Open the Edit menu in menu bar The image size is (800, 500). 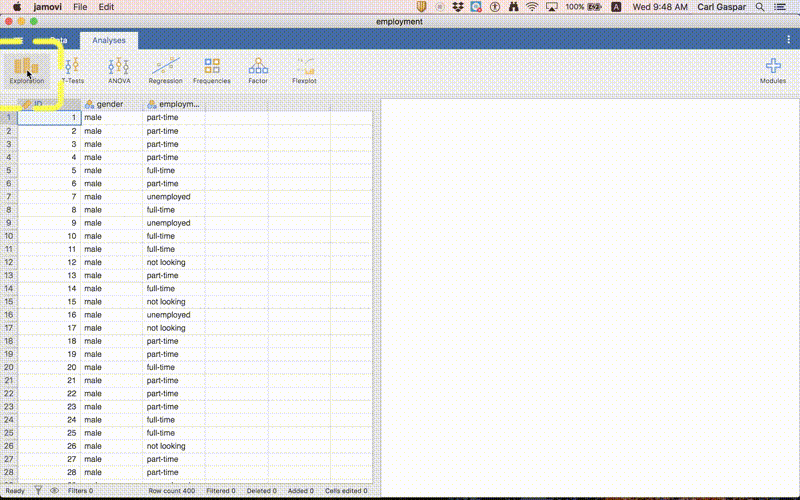click(106, 6)
